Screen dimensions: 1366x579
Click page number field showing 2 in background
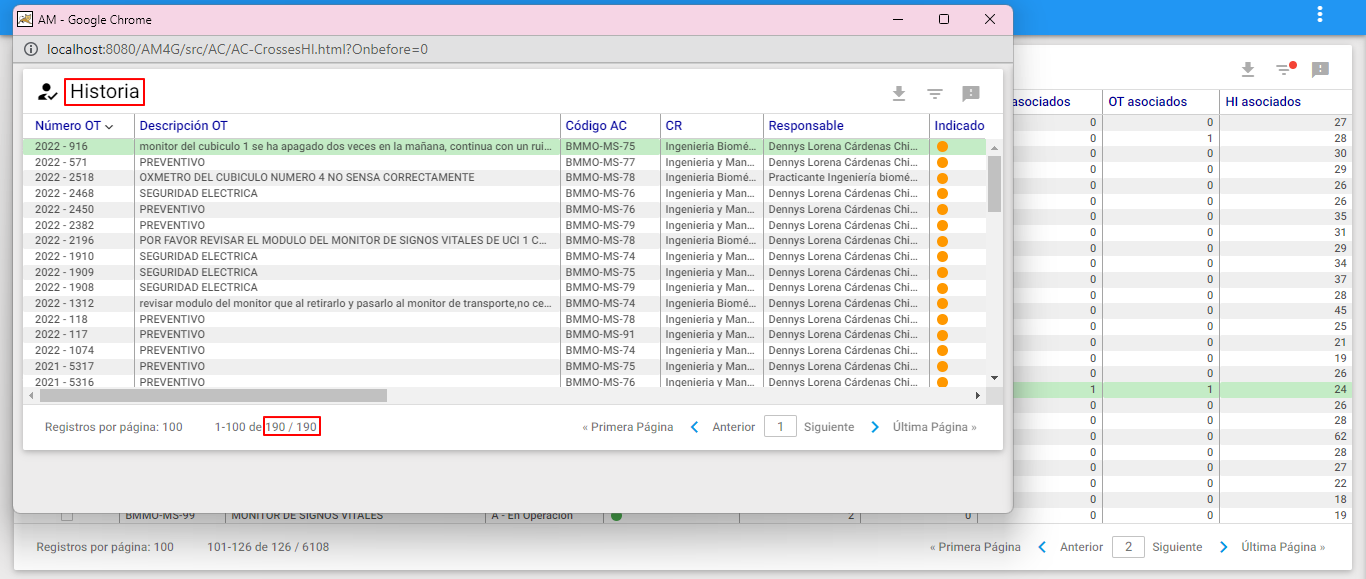(x=1128, y=547)
